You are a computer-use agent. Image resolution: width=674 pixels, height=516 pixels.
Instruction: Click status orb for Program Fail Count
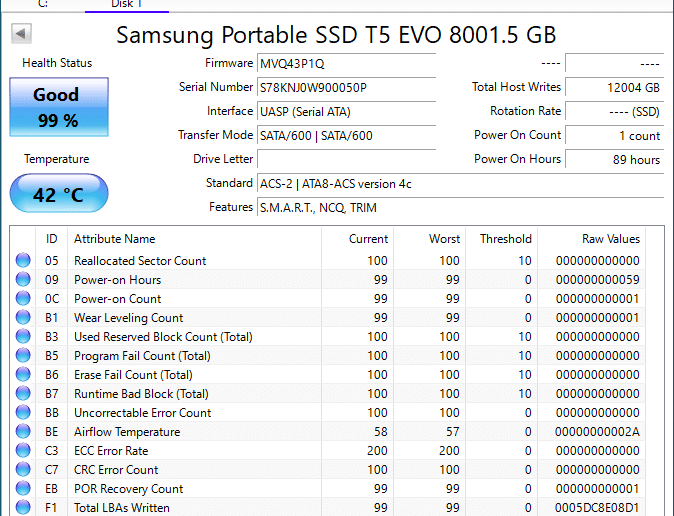point(23,355)
